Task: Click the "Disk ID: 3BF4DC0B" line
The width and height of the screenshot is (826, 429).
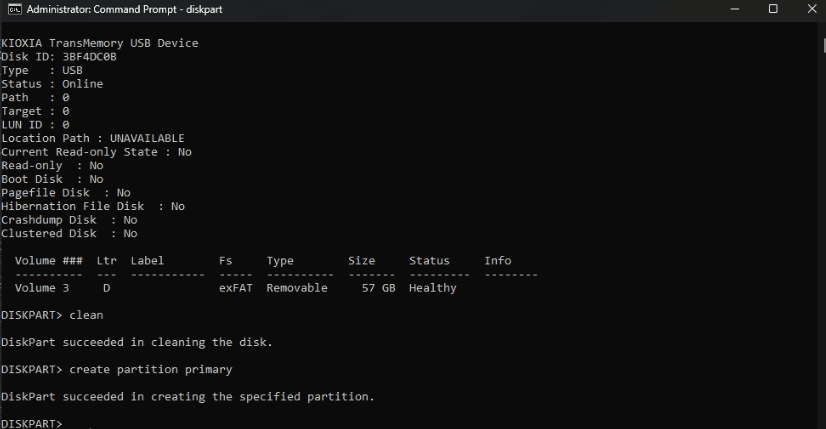Action: (x=59, y=57)
